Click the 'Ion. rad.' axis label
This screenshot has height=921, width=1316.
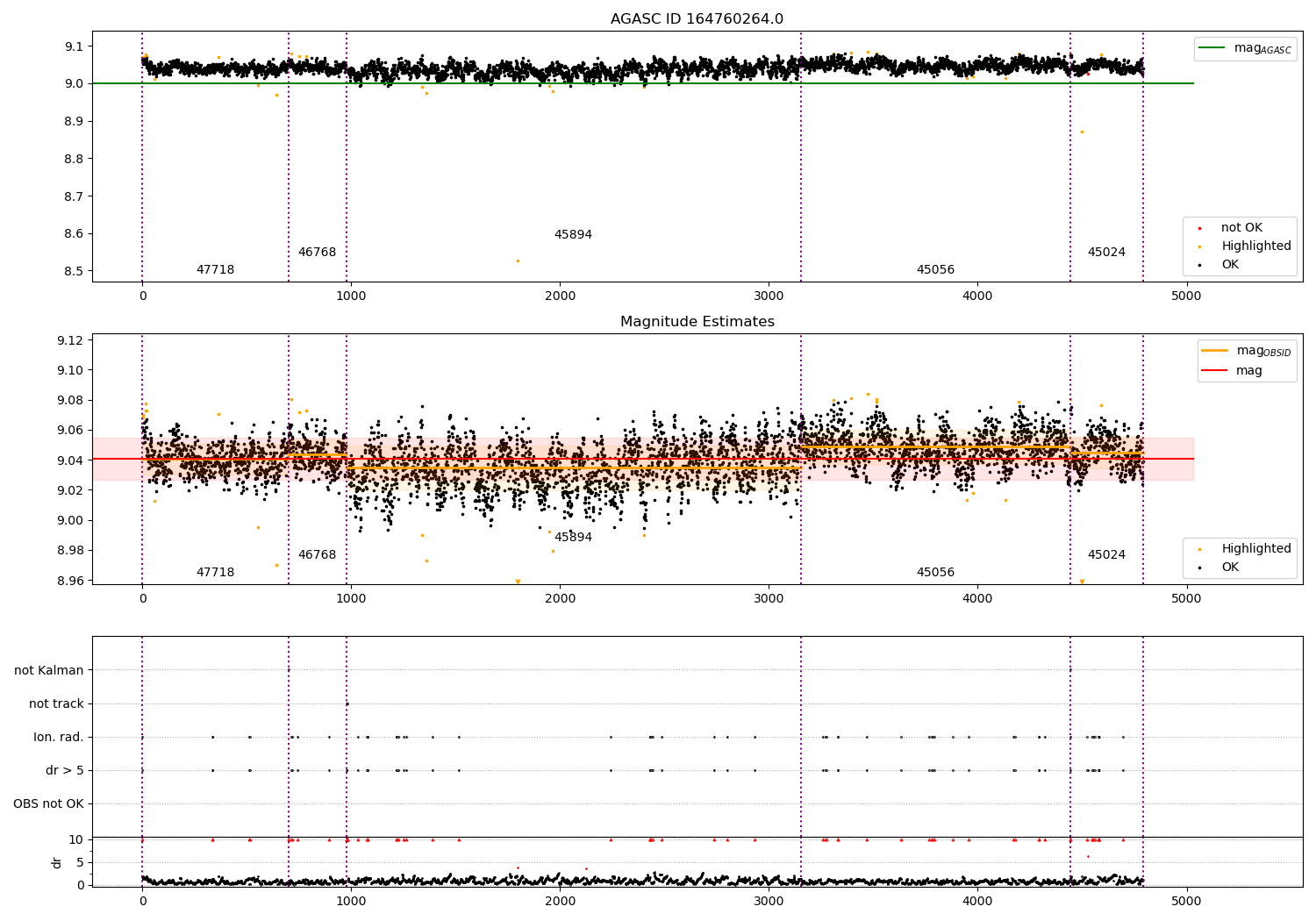[x=59, y=738]
